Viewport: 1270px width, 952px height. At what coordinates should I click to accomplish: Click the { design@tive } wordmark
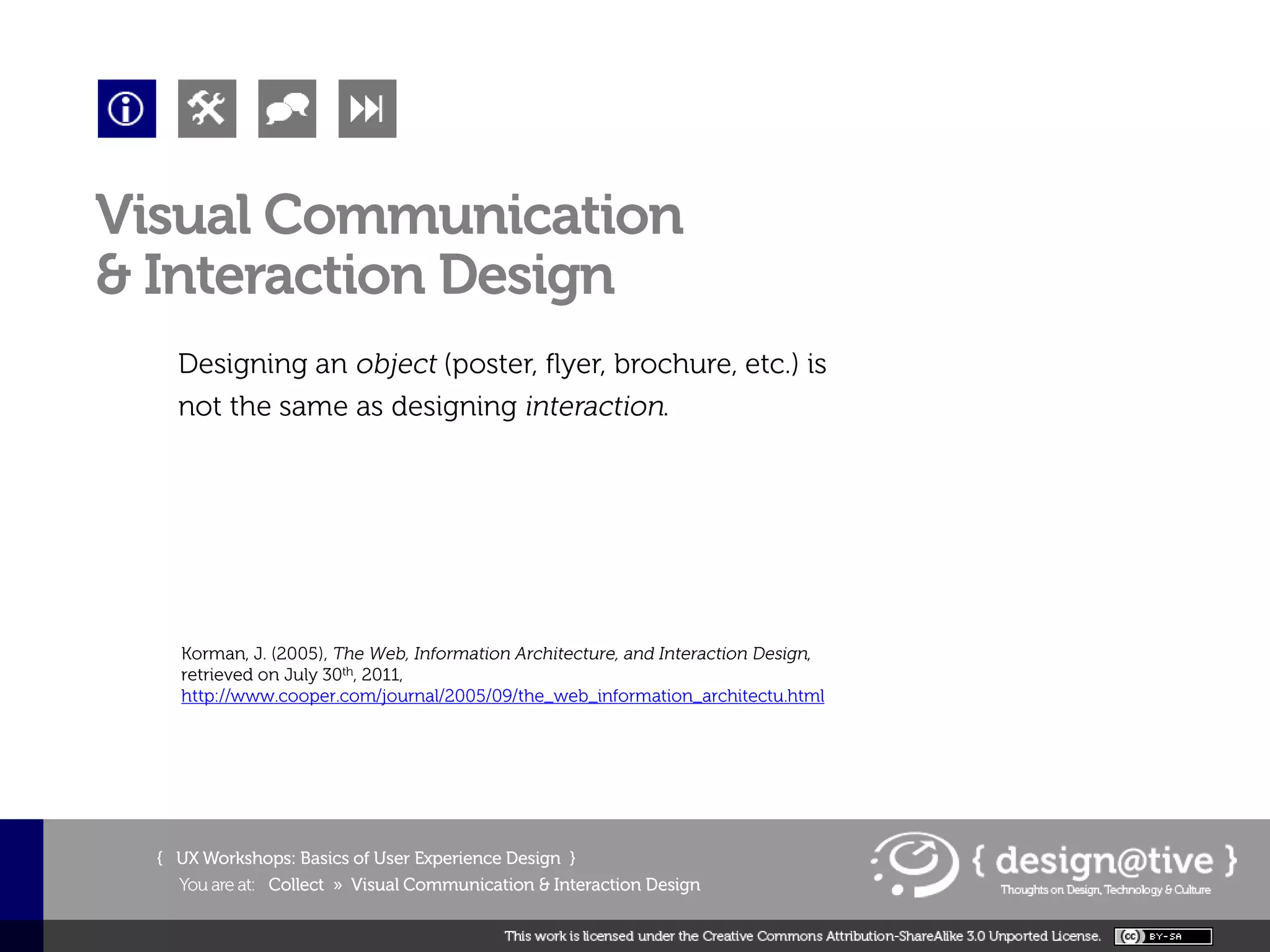(x=1104, y=860)
